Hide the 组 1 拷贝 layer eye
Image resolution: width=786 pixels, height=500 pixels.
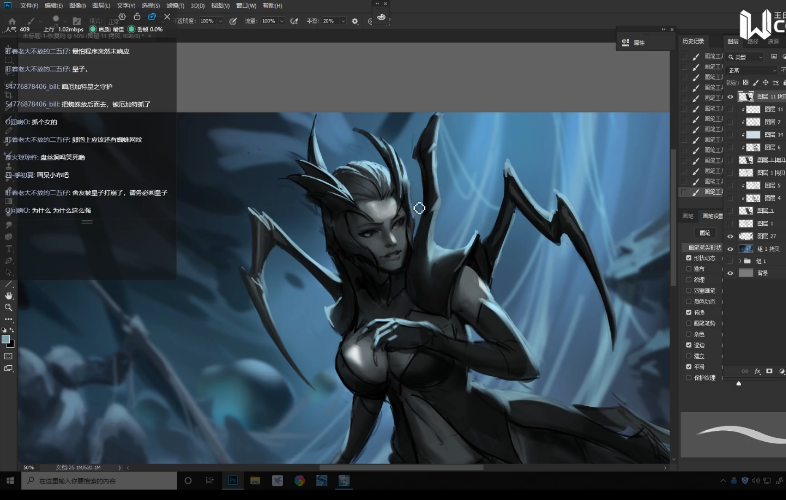[x=730, y=249]
